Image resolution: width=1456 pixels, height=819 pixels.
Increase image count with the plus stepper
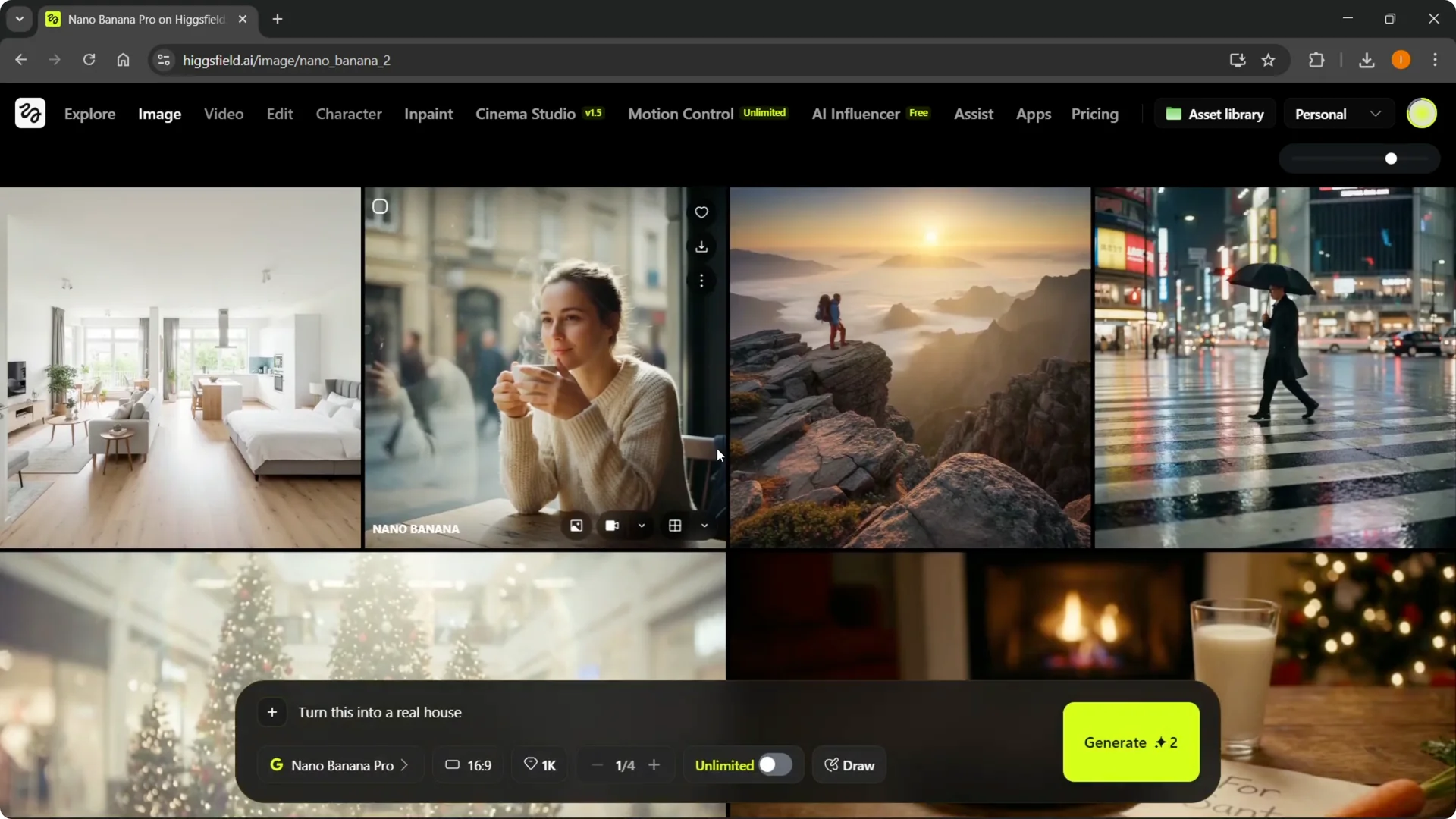[654, 765]
